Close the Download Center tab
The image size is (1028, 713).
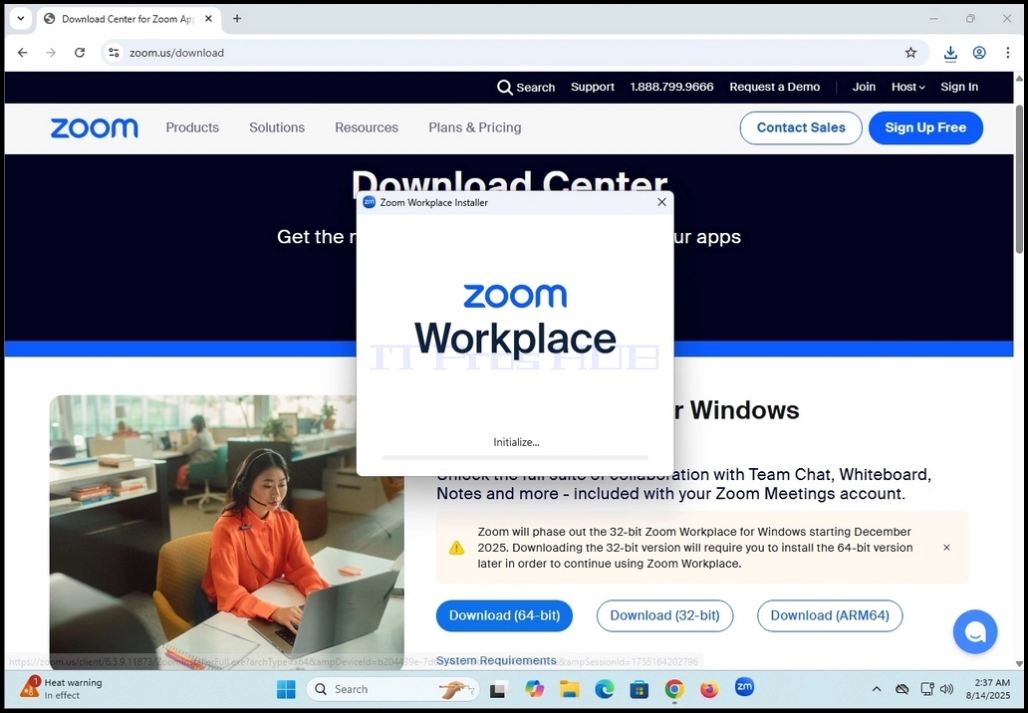[x=208, y=19]
